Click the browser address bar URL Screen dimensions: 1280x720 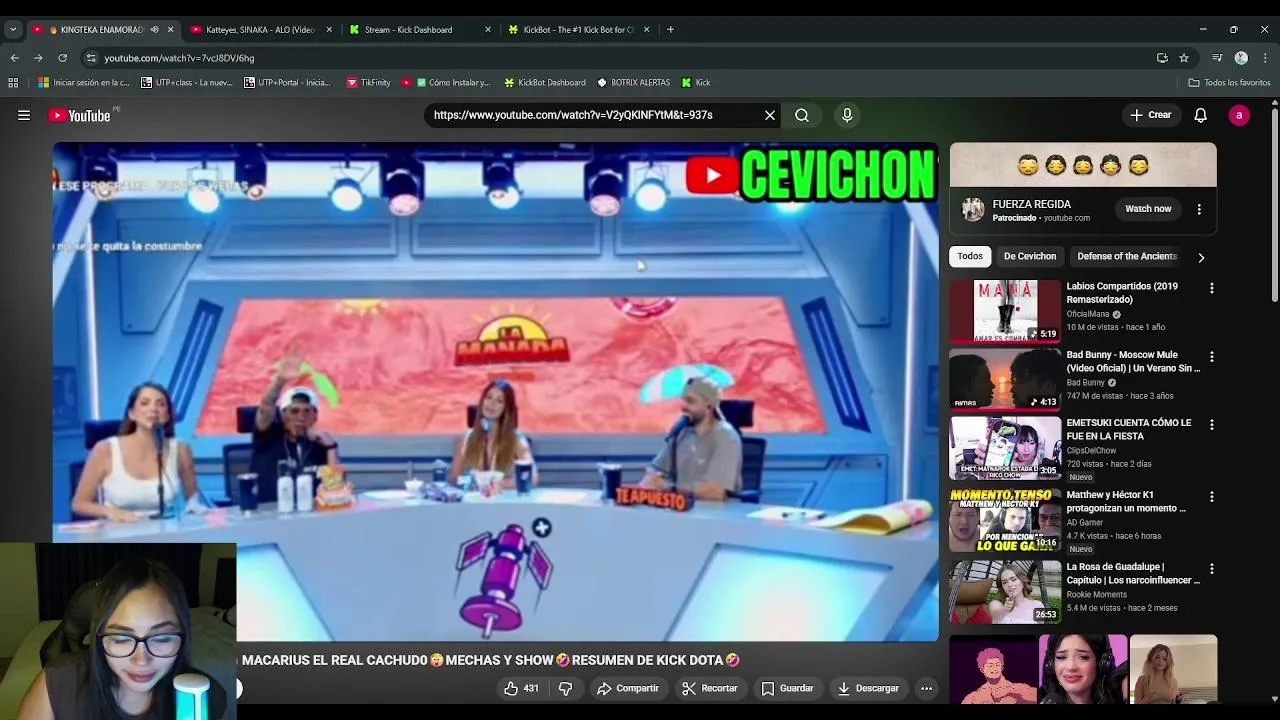pos(179,58)
